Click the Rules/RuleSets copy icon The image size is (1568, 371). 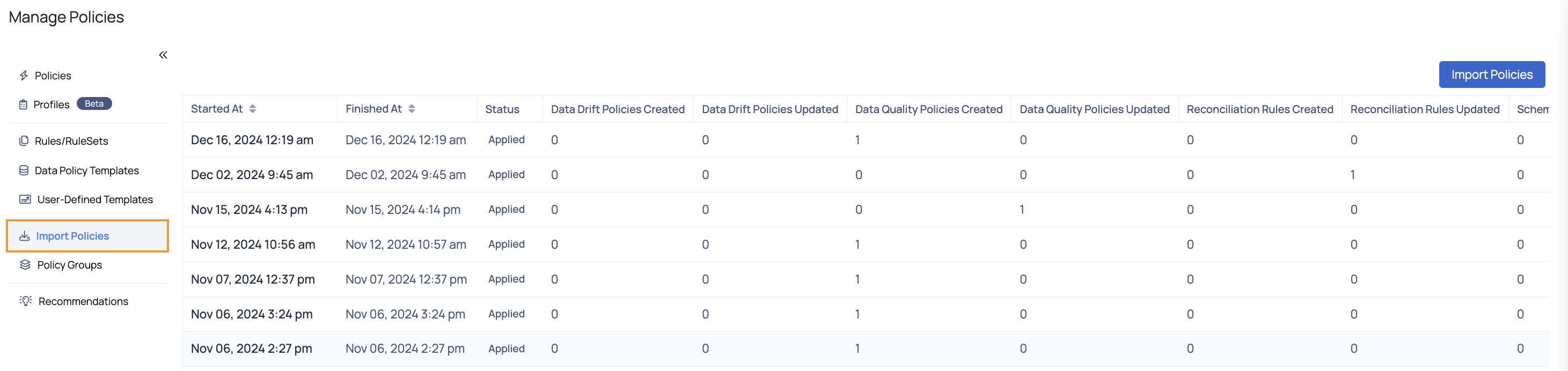(x=24, y=140)
